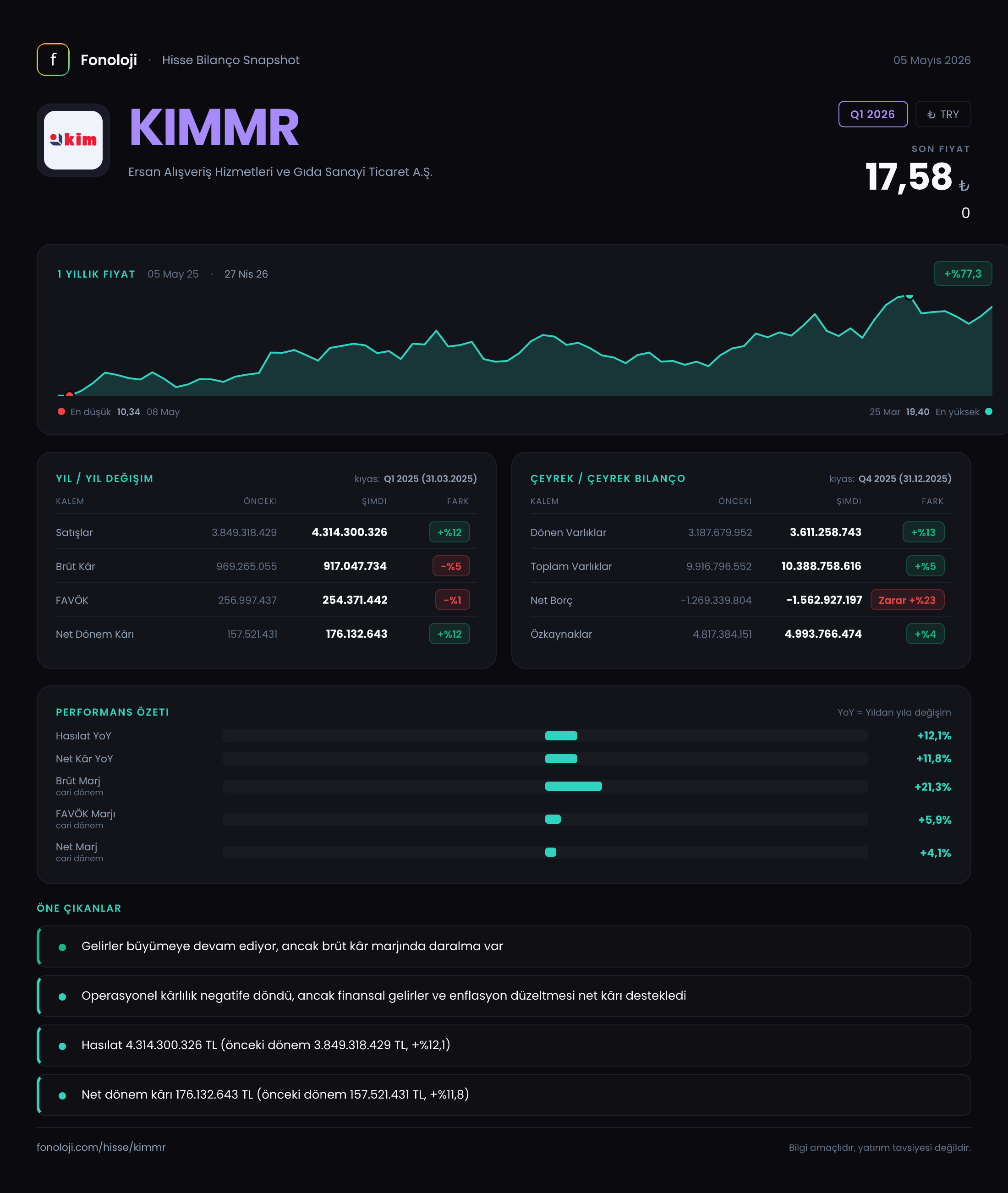This screenshot has height=1193, width=1008.
Task: Click the bullet dot beside Hasılat highlight
Action: (62, 1045)
